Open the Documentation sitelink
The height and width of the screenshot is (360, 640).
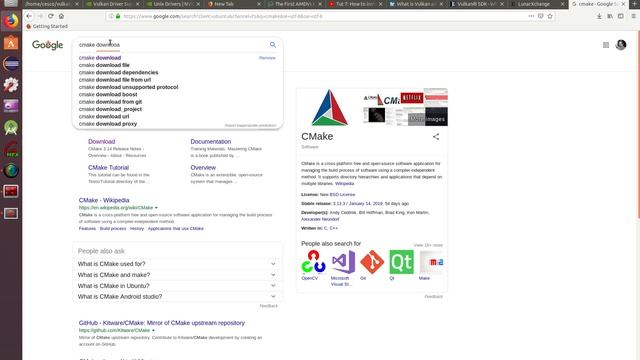(211, 142)
